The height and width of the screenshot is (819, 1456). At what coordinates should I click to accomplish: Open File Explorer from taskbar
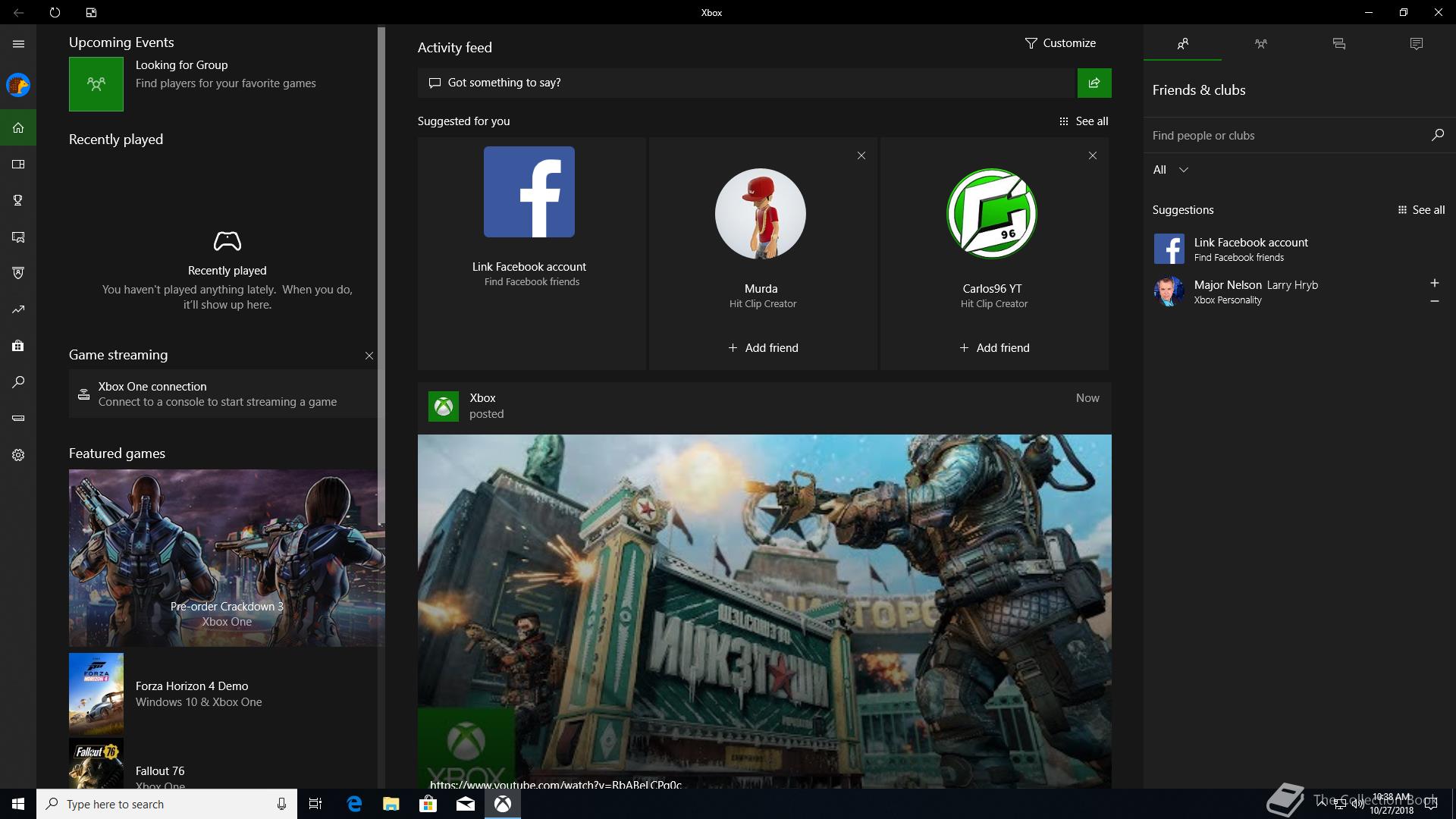pos(391,804)
